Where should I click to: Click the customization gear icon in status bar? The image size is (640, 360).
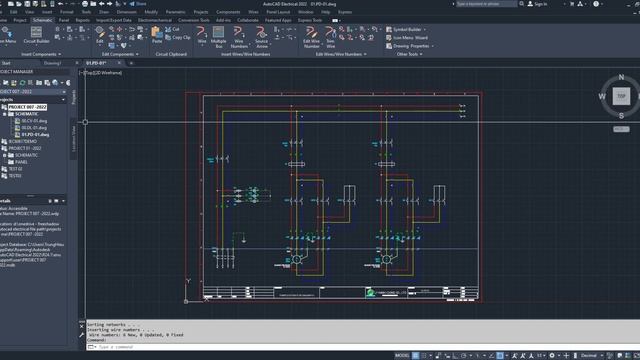(x=552, y=356)
